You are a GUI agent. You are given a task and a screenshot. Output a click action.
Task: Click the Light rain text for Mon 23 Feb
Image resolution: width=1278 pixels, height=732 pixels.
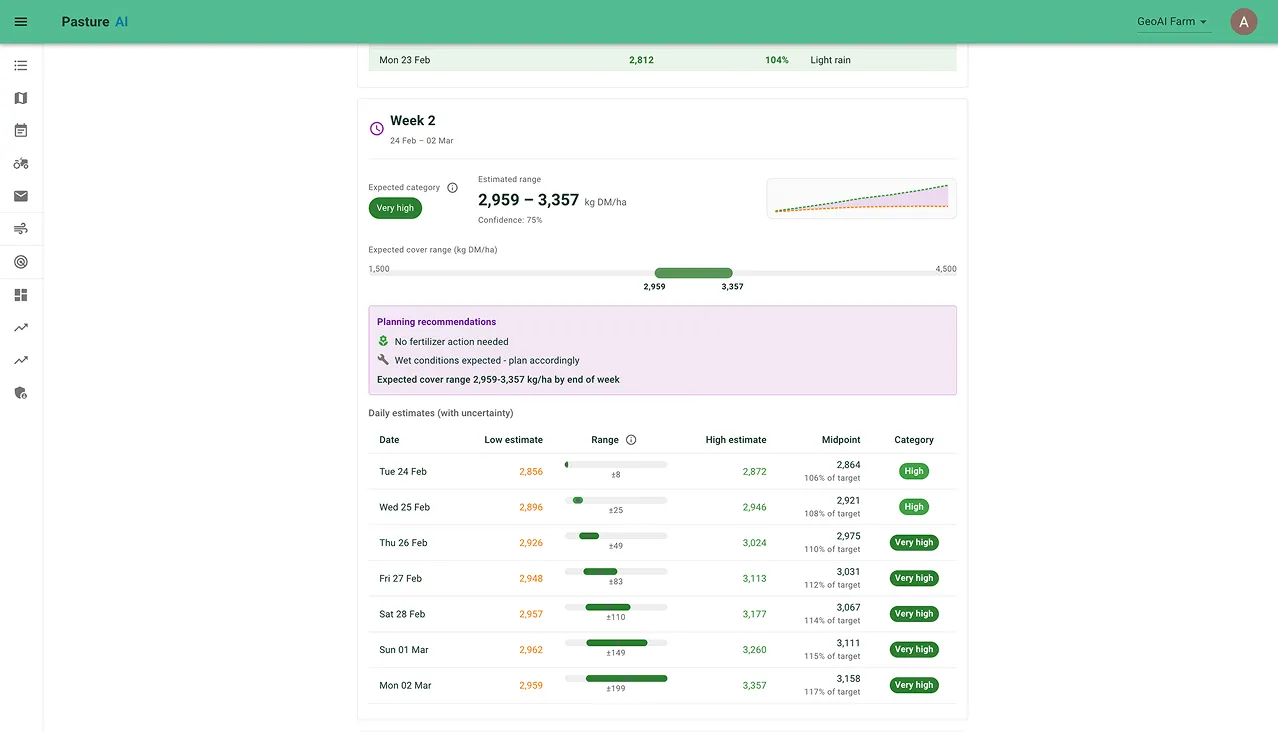831,60
